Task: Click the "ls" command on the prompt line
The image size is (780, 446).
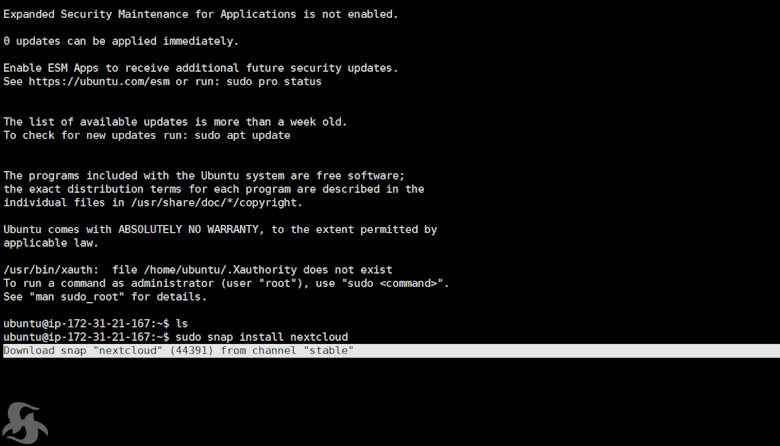Action: (181, 324)
